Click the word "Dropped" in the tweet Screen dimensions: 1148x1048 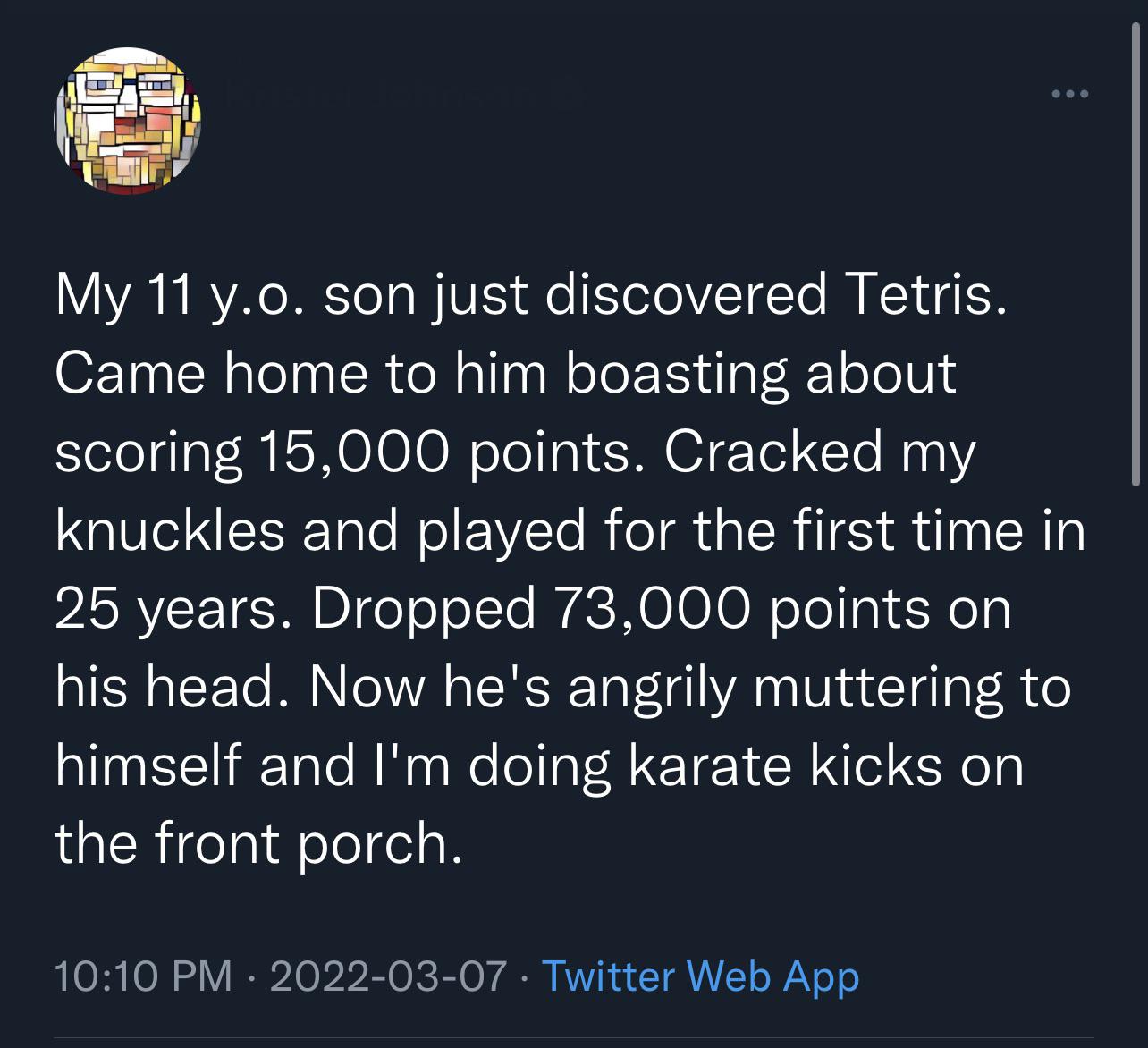(x=423, y=610)
